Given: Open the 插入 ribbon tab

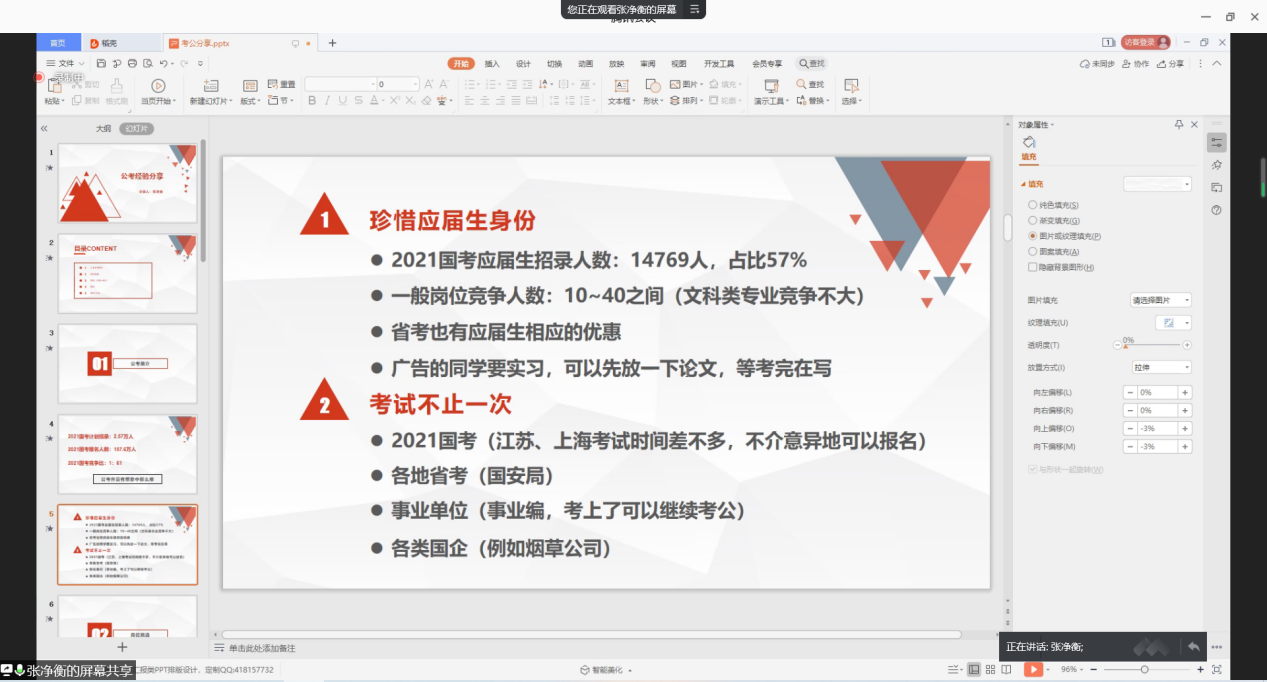Looking at the screenshot, I should [492, 64].
